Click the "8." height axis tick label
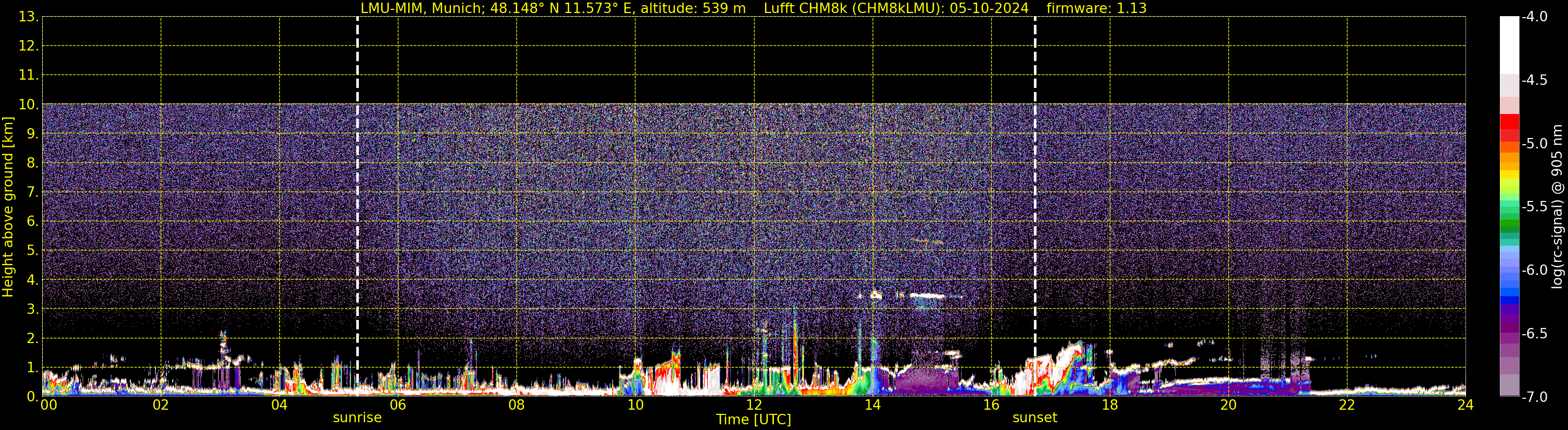 pyautogui.click(x=32, y=163)
